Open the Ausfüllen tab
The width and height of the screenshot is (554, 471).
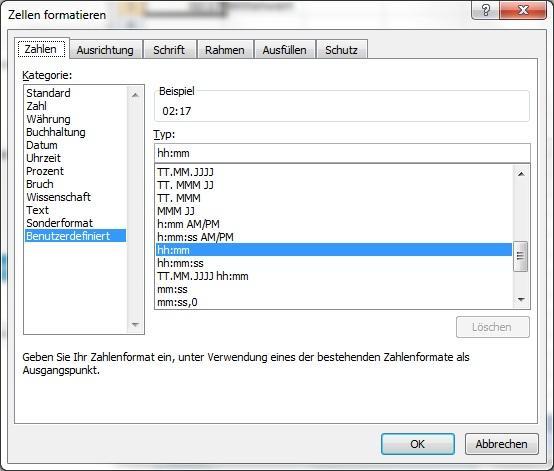coord(284,50)
